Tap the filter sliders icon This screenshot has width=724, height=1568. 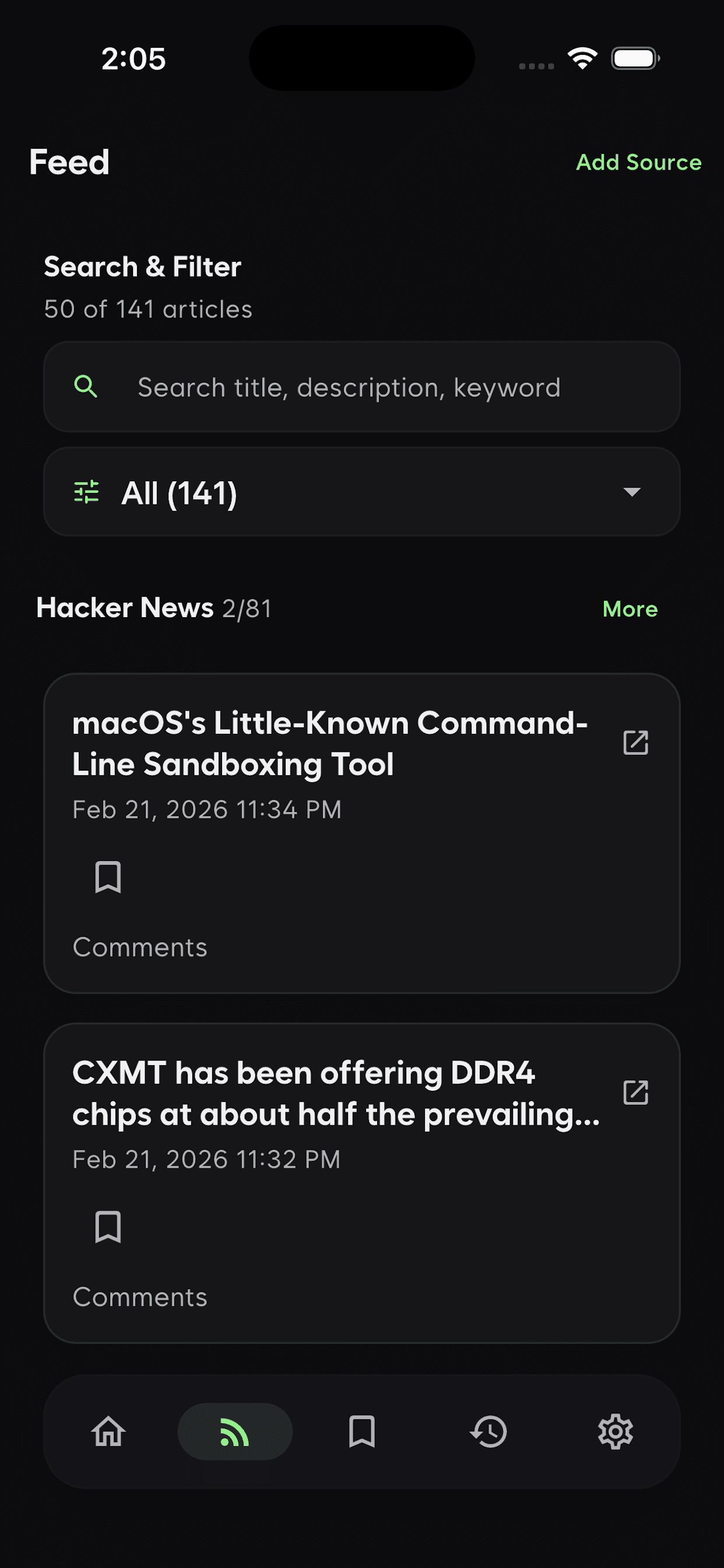click(x=86, y=492)
